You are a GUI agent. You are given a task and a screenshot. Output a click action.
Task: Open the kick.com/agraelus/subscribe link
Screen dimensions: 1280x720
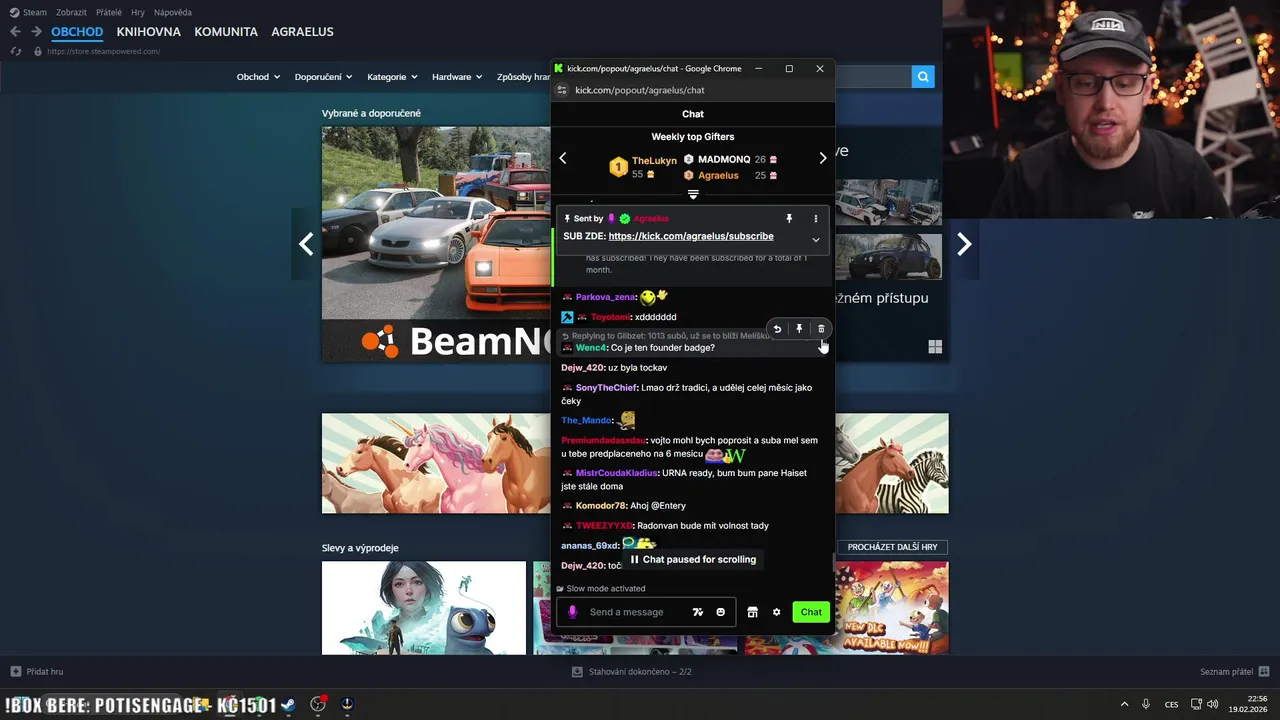coord(691,236)
